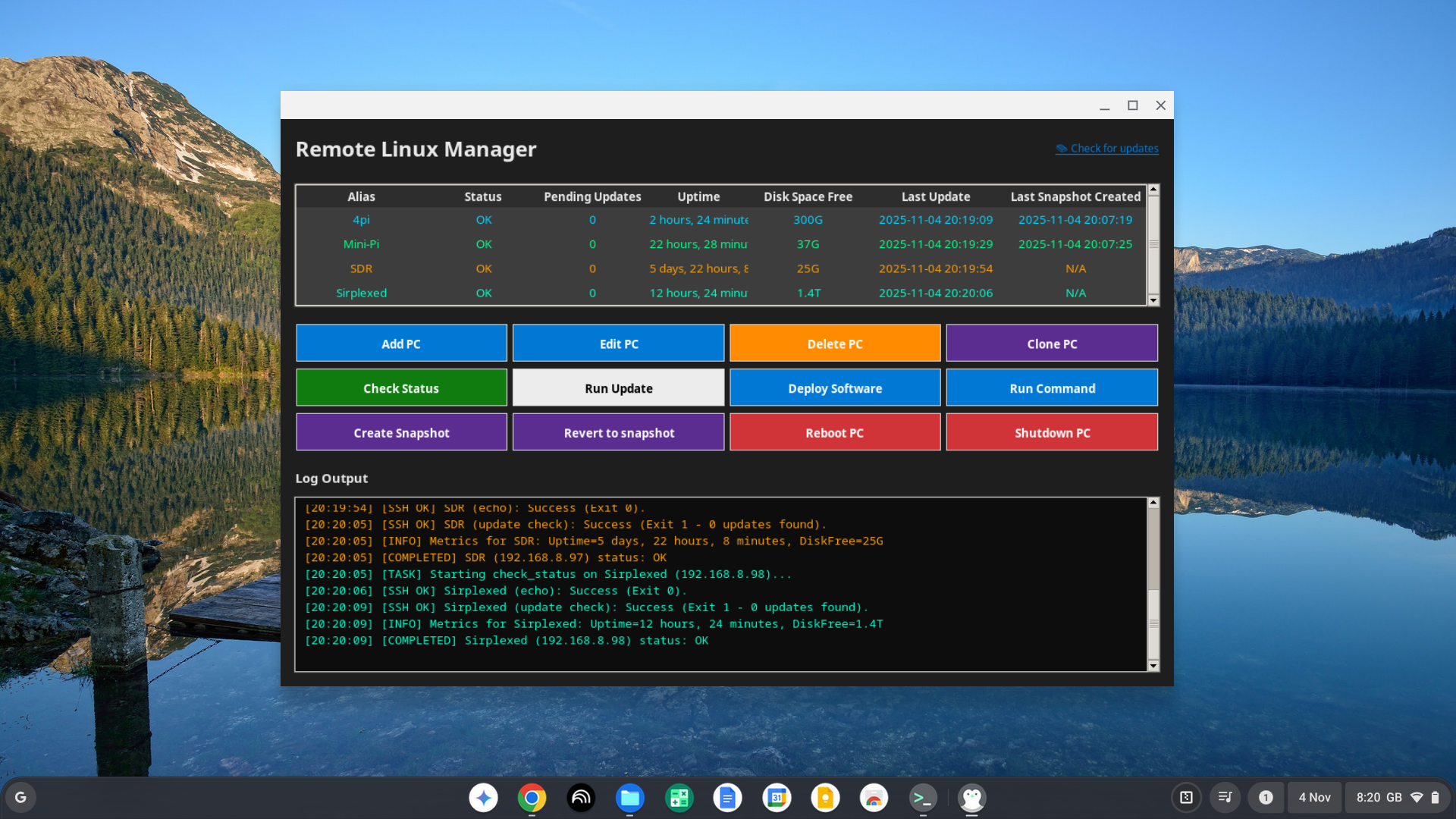The height and width of the screenshot is (819, 1456).
Task: Click the Check for updates link
Action: click(x=1113, y=149)
